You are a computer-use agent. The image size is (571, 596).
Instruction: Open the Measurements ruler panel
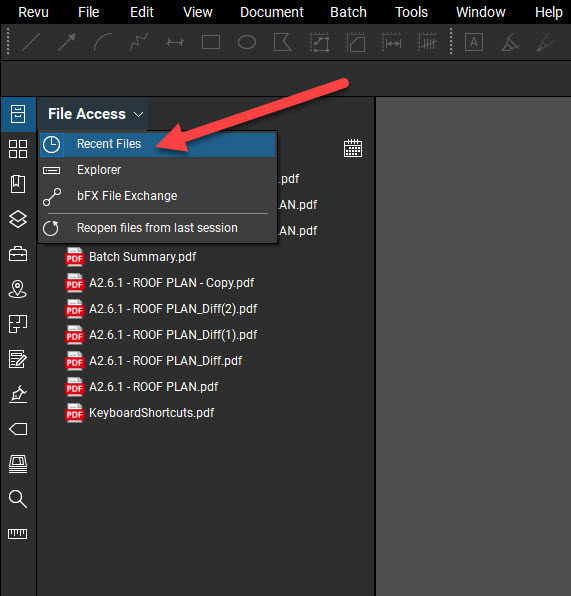pyautogui.click(x=18, y=534)
